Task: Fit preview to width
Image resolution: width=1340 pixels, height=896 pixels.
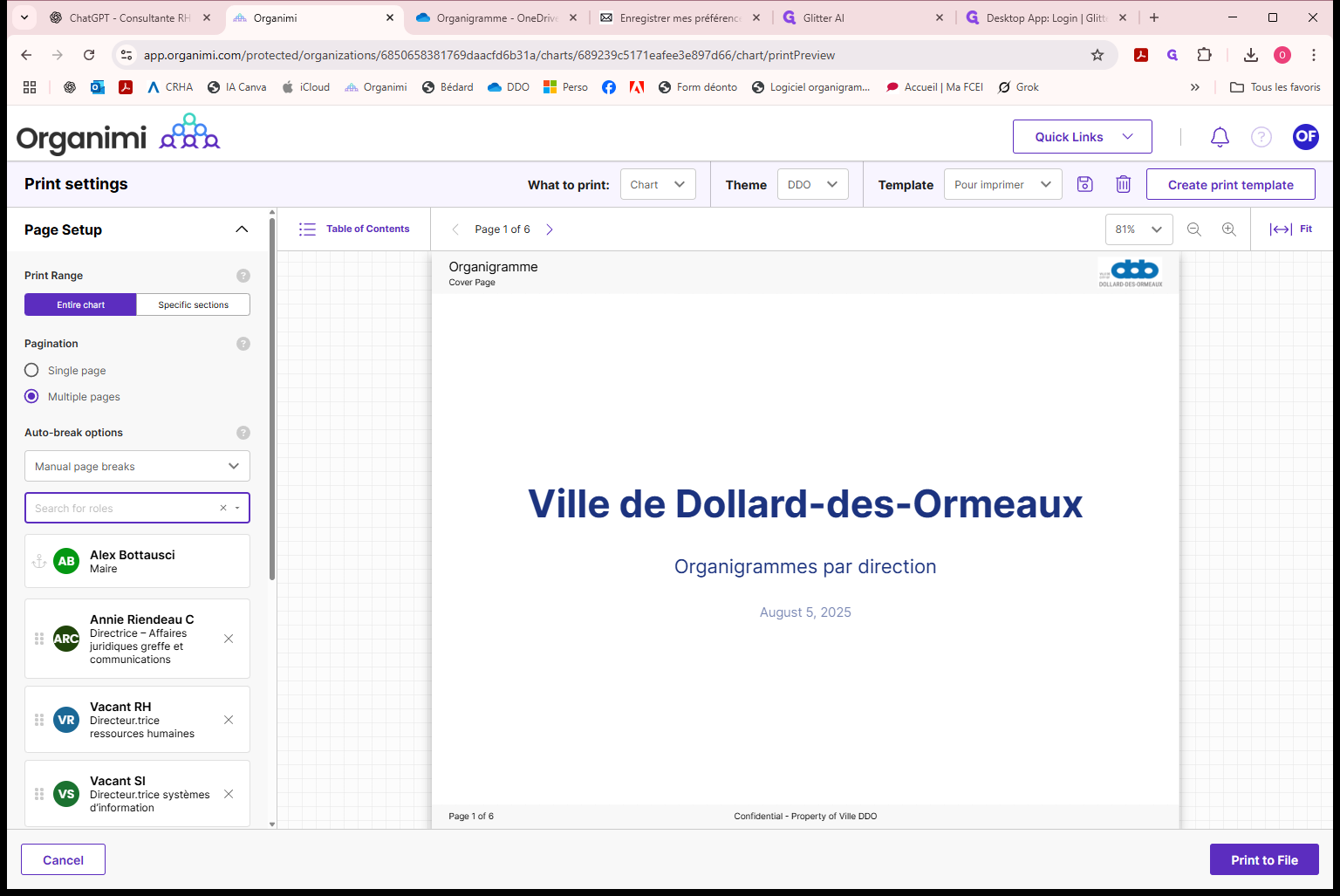Action: pyautogui.click(x=1291, y=229)
